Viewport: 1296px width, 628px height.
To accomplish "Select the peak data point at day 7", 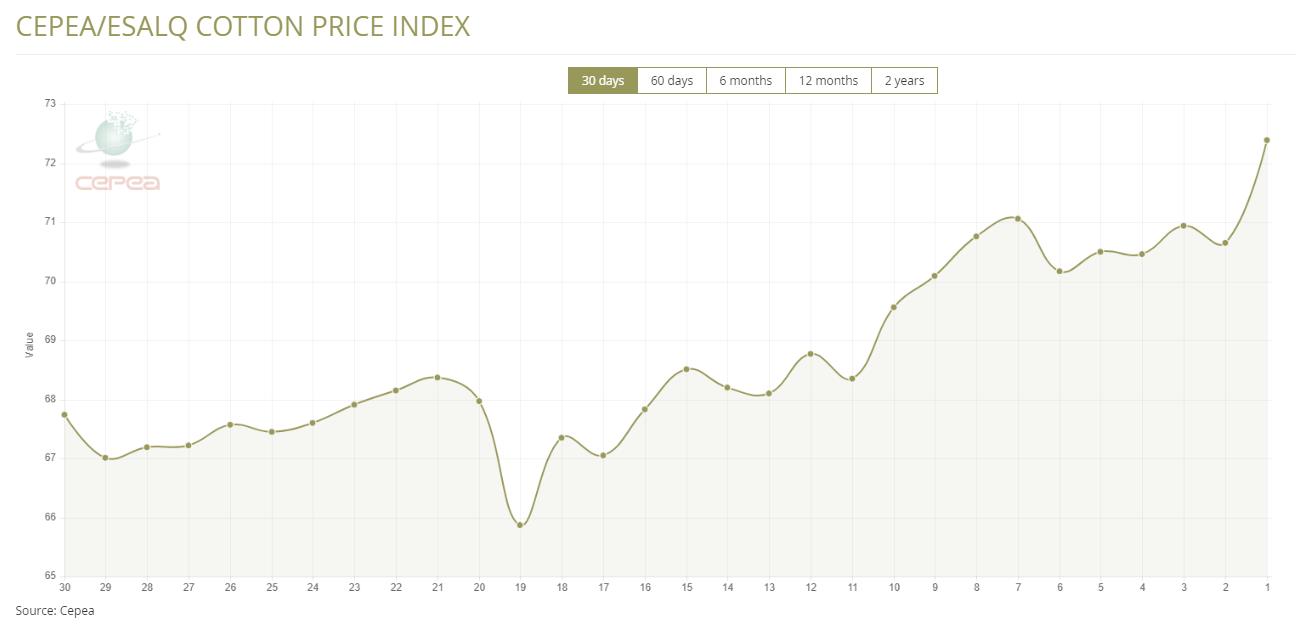I will [x=1018, y=218].
